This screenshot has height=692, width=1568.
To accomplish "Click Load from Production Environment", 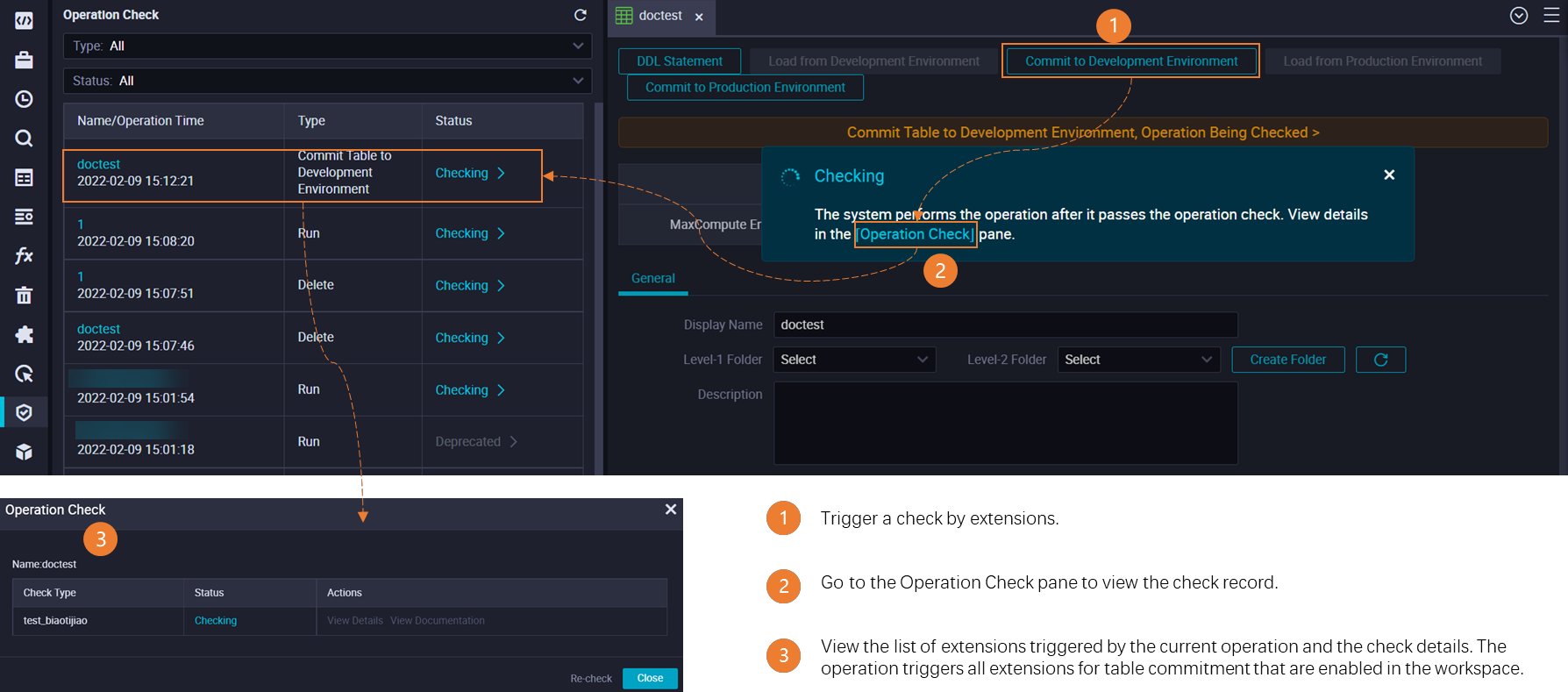I will coord(1383,61).
